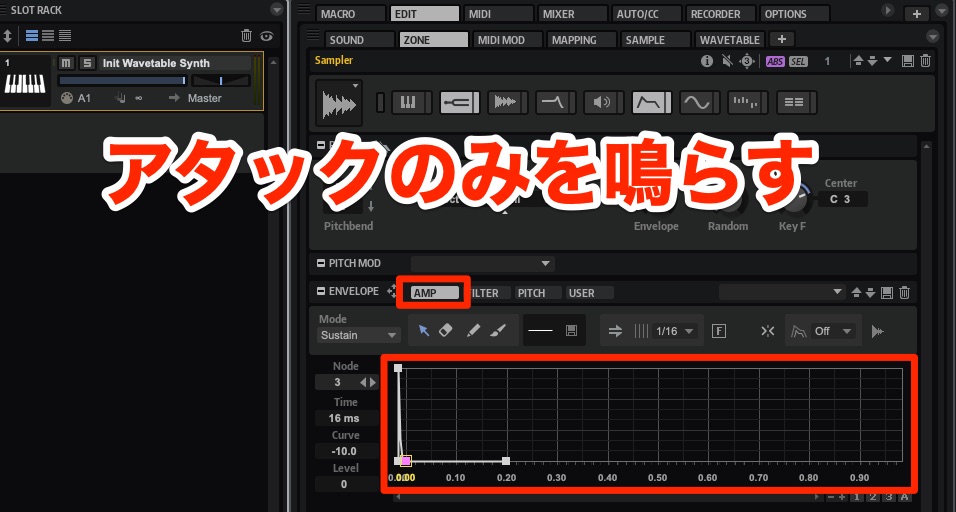The width and height of the screenshot is (956, 512).
Task: Open the Step Modulator section
Action: (x=747, y=102)
